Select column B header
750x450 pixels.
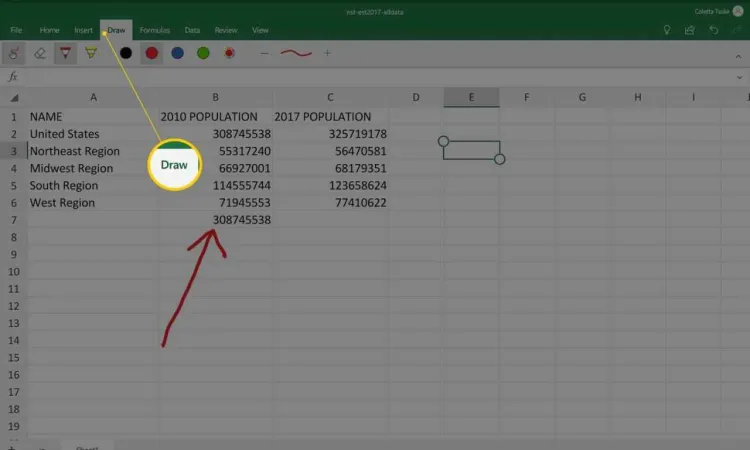tap(215, 98)
